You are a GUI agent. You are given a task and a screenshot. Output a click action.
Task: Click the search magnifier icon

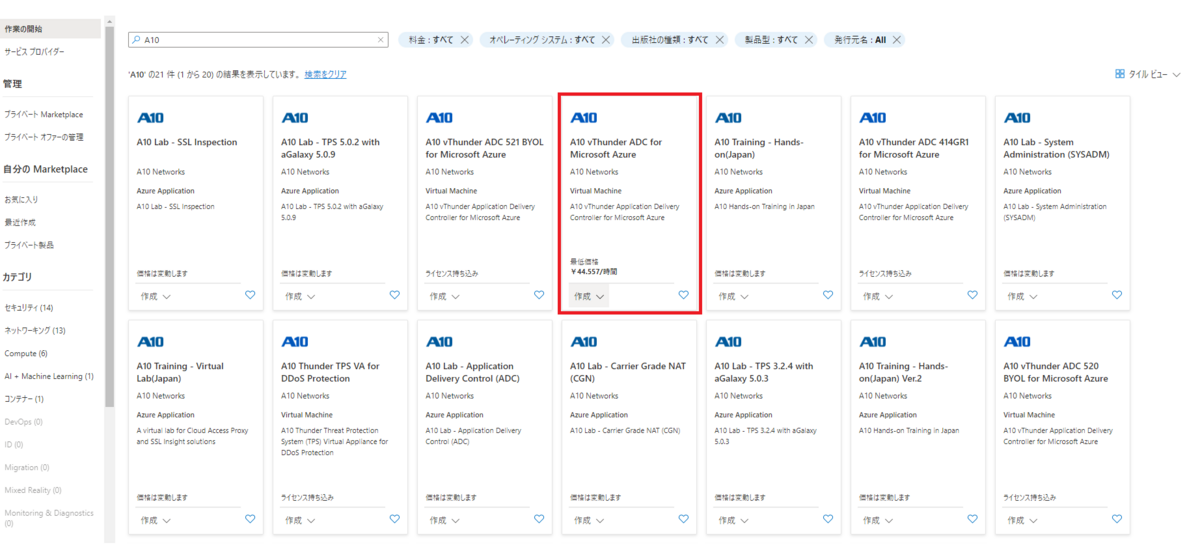tap(136, 40)
